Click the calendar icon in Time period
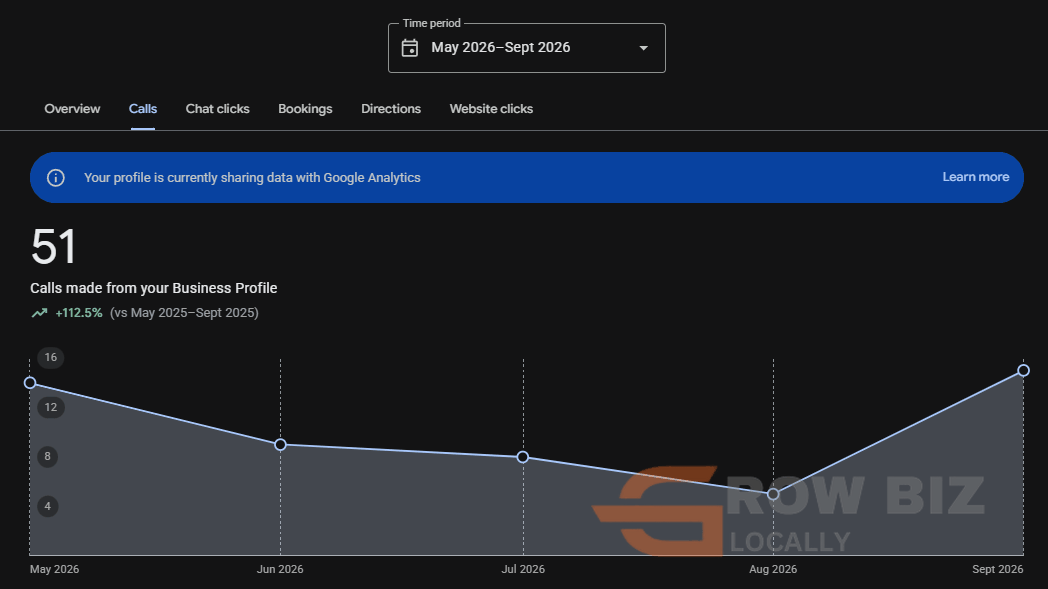Image resolution: width=1048 pixels, height=589 pixels. pyautogui.click(x=410, y=48)
